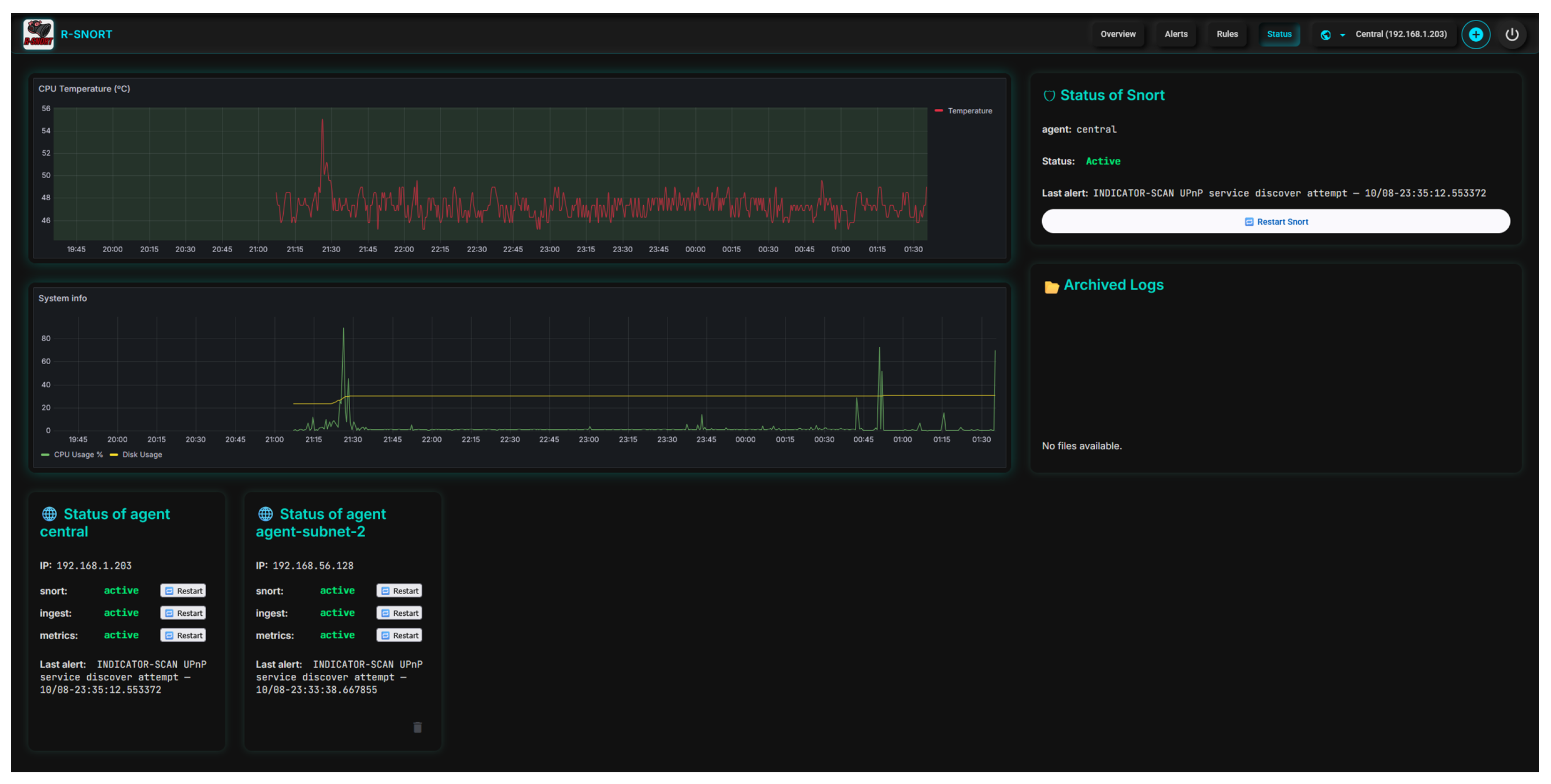Click the Archived Logs heading

point(1113,284)
